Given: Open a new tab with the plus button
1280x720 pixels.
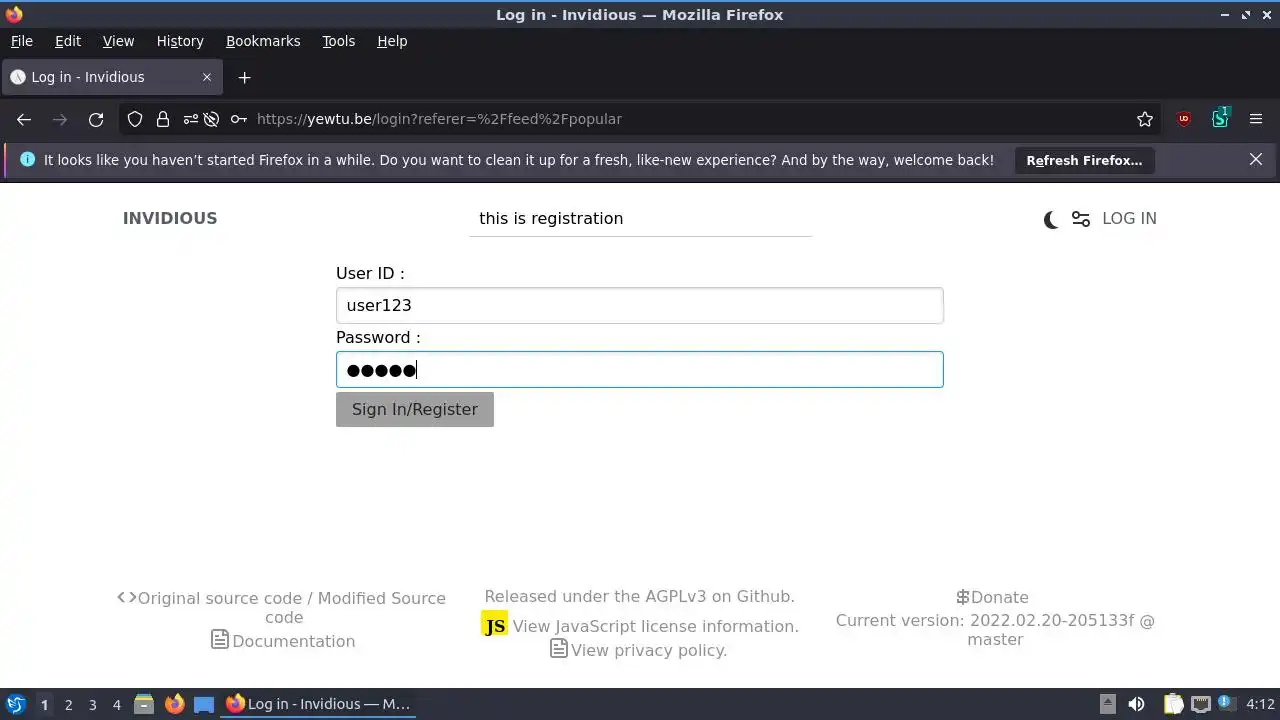Looking at the screenshot, I should point(244,77).
